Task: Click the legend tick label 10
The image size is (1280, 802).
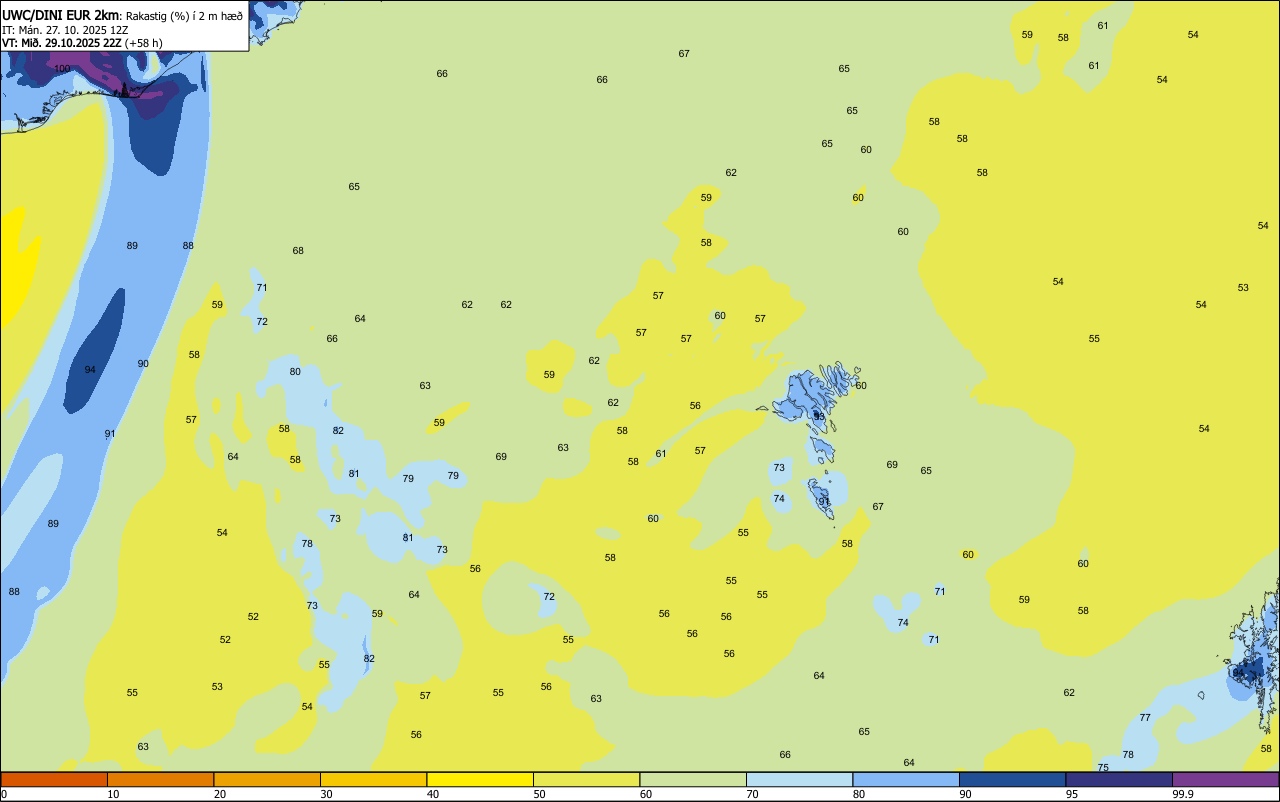Action: point(113,794)
